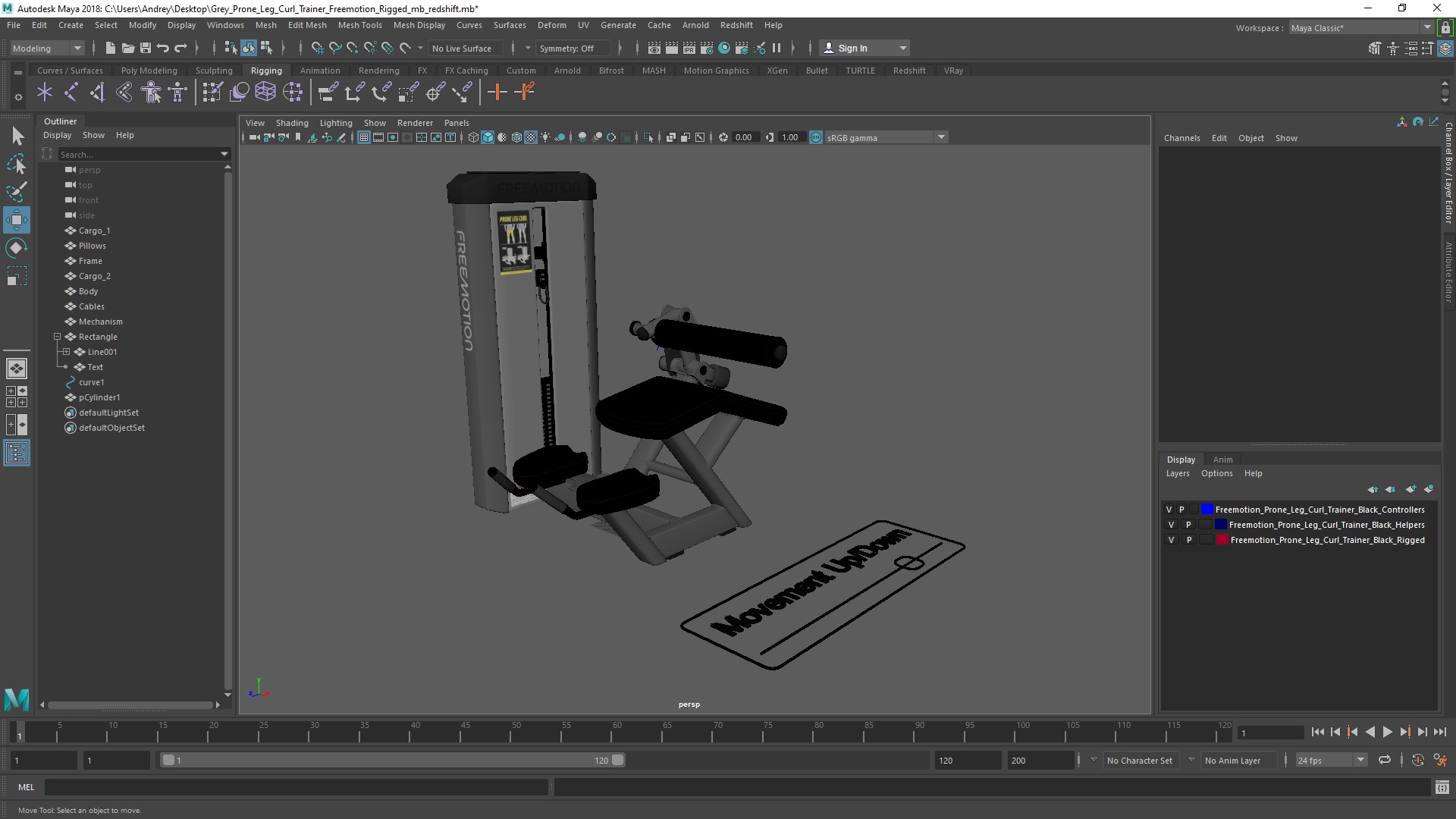Image resolution: width=1456 pixels, height=819 pixels.
Task: Switch to the Anim layer tab
Action: [x=1222, y=460]
